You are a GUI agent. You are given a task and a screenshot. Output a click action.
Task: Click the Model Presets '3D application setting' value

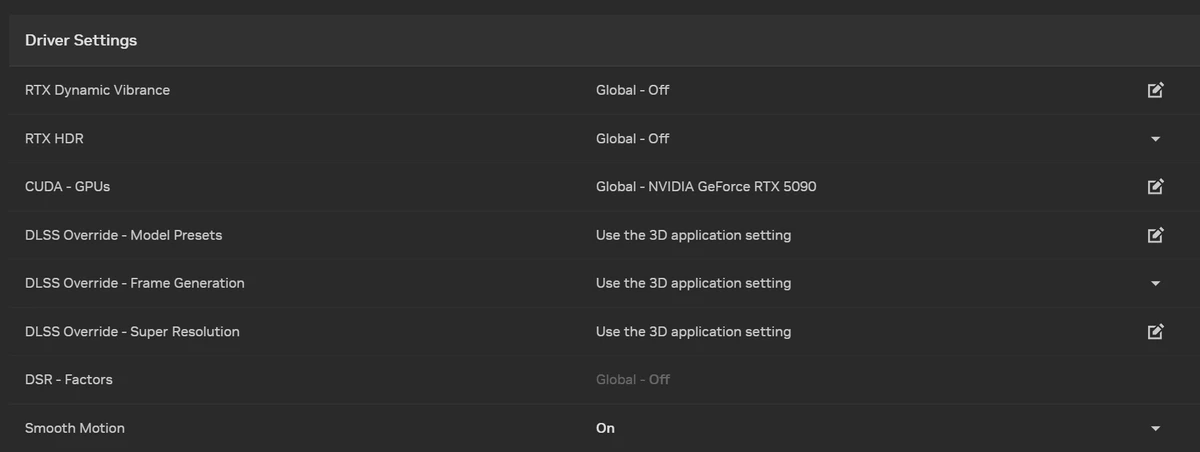(x=693, y=235)
